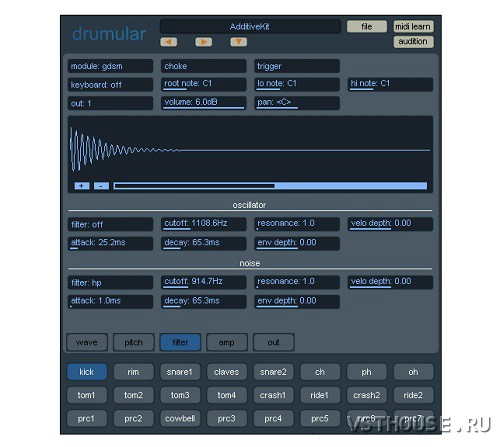Click the waveform zoom out minus button

(x=101, y=186)
